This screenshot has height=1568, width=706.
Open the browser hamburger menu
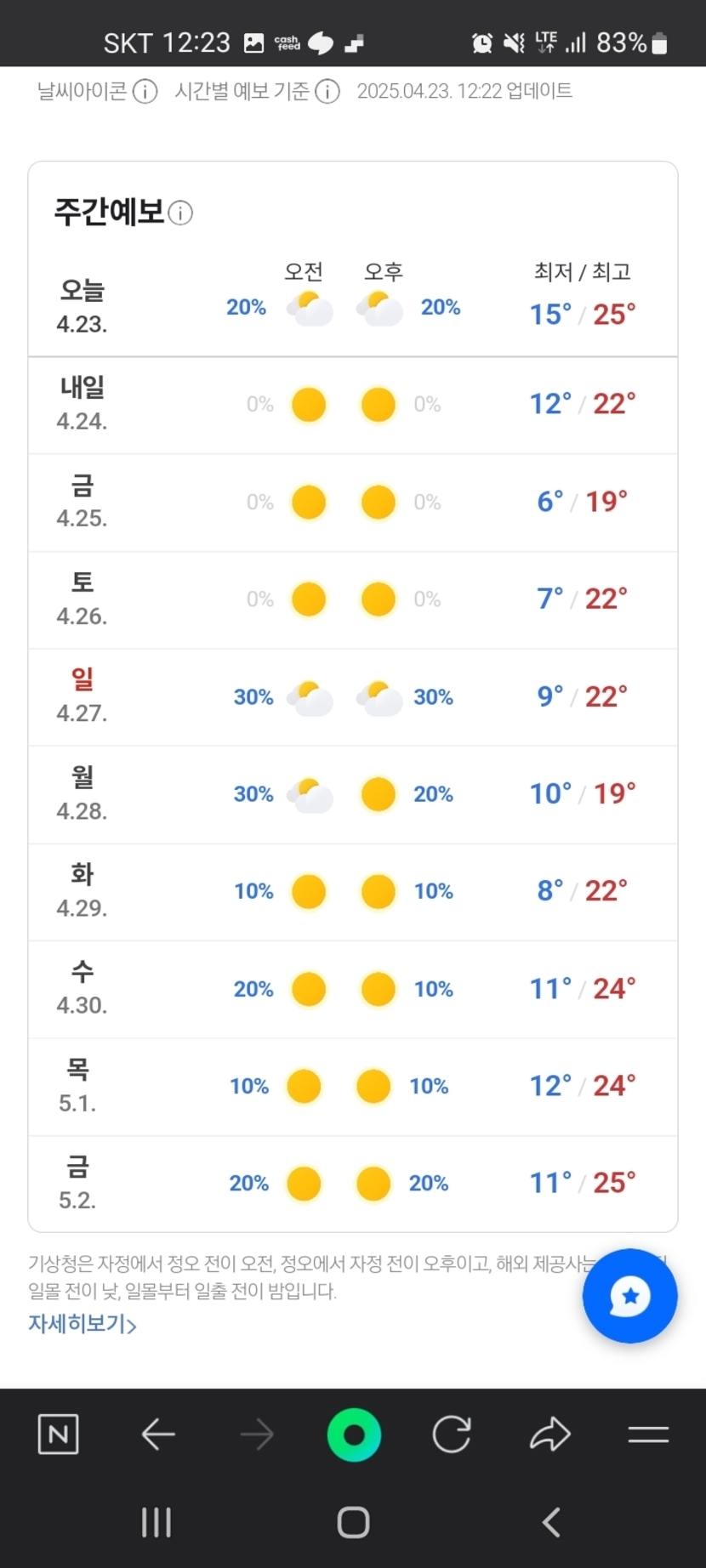648,1435
